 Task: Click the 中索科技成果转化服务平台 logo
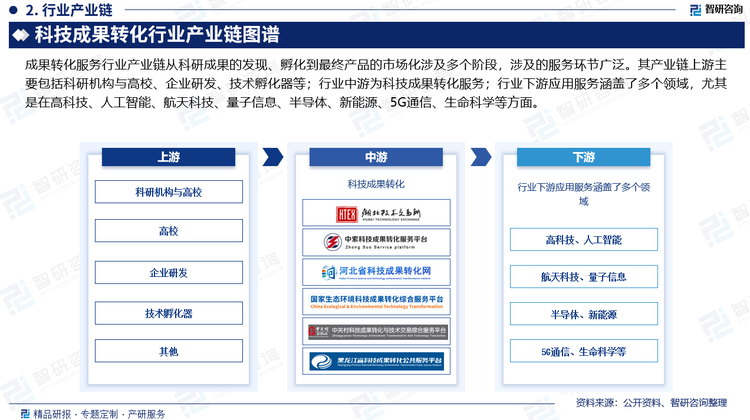click(x=376, y=242)
